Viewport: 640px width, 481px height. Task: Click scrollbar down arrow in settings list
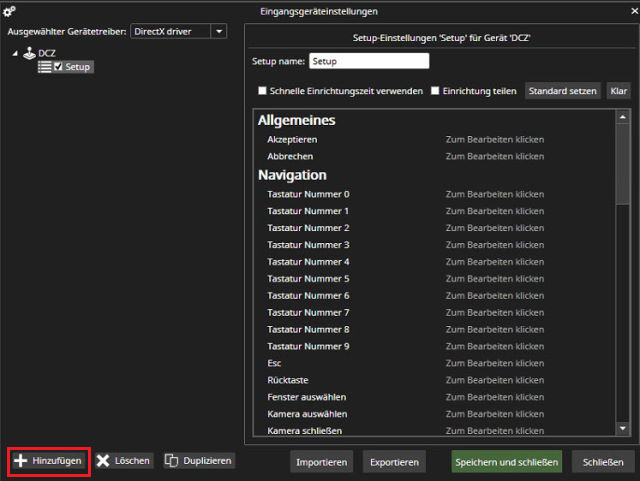(622, 428)
